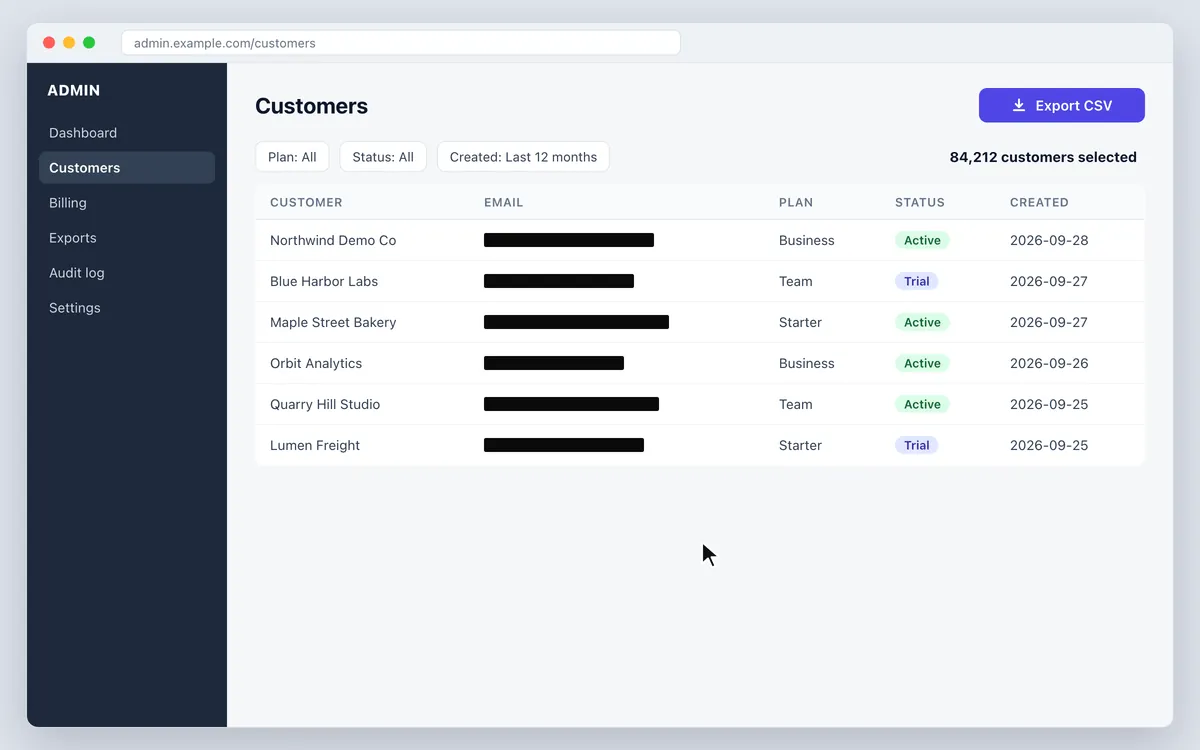Click the Active badge for Northwind Demo Co
Viewport: 1200px width, 750px height.
point(922,240)
